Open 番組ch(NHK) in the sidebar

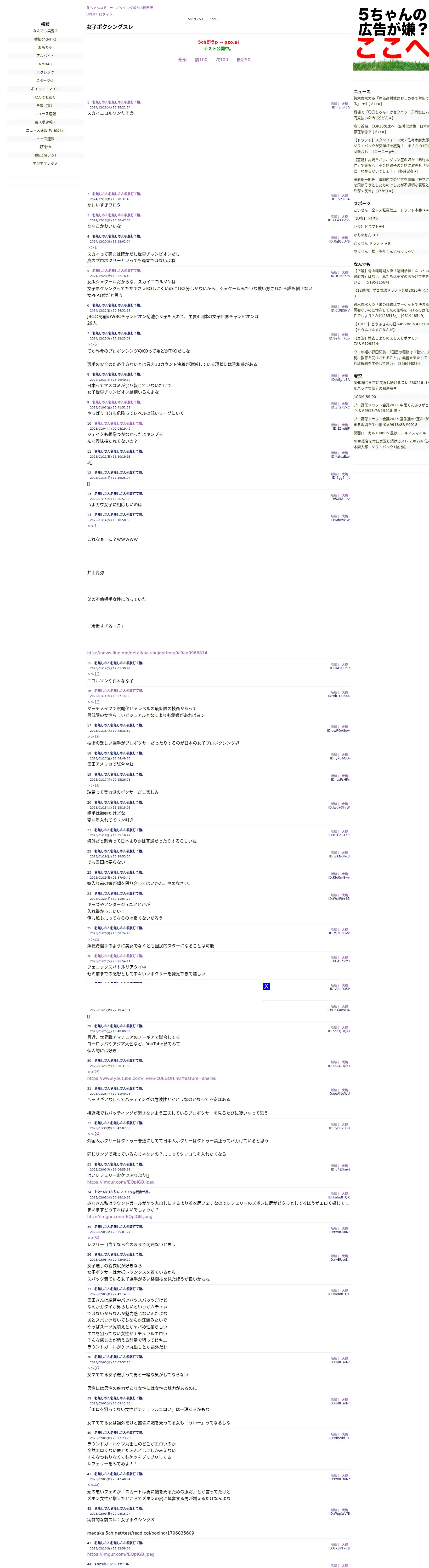coord(45,39)
